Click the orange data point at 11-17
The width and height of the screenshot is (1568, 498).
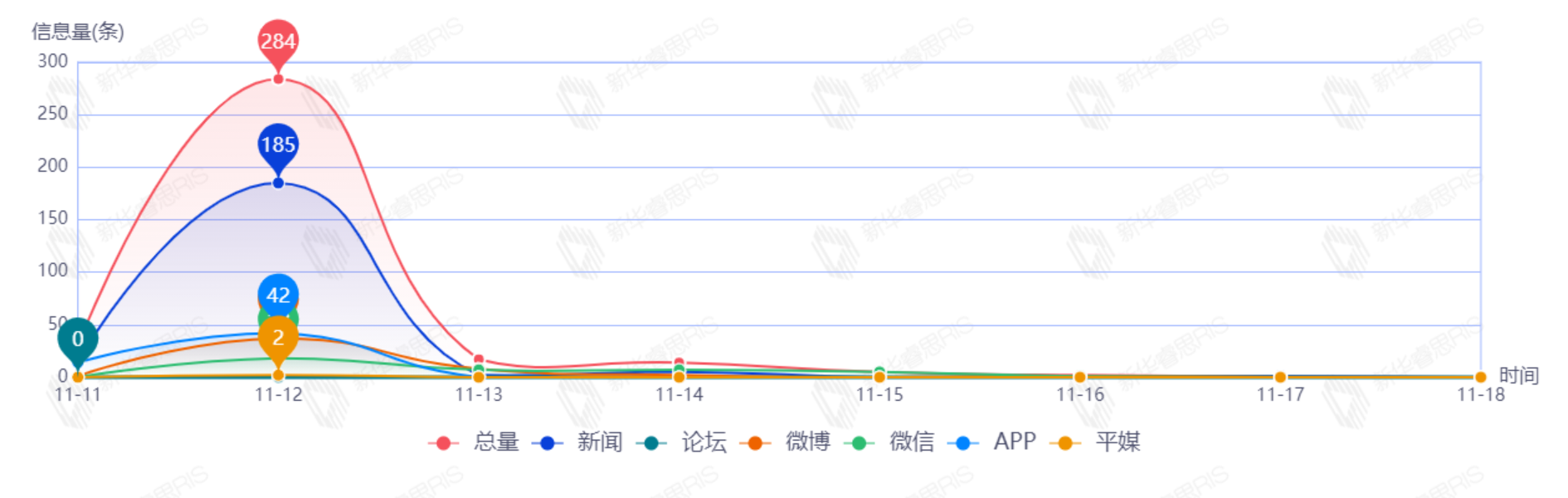coord(1280,377)
